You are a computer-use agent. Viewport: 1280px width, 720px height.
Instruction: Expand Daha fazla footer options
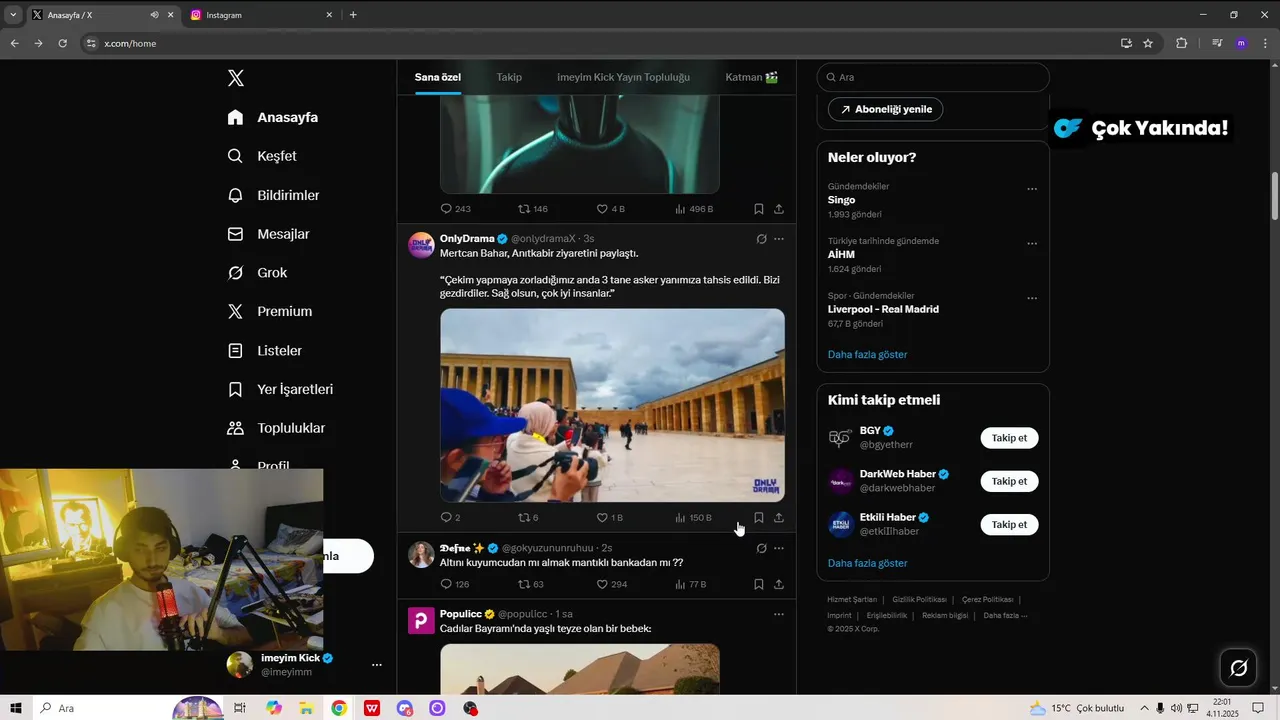(x=1005, y=615)
